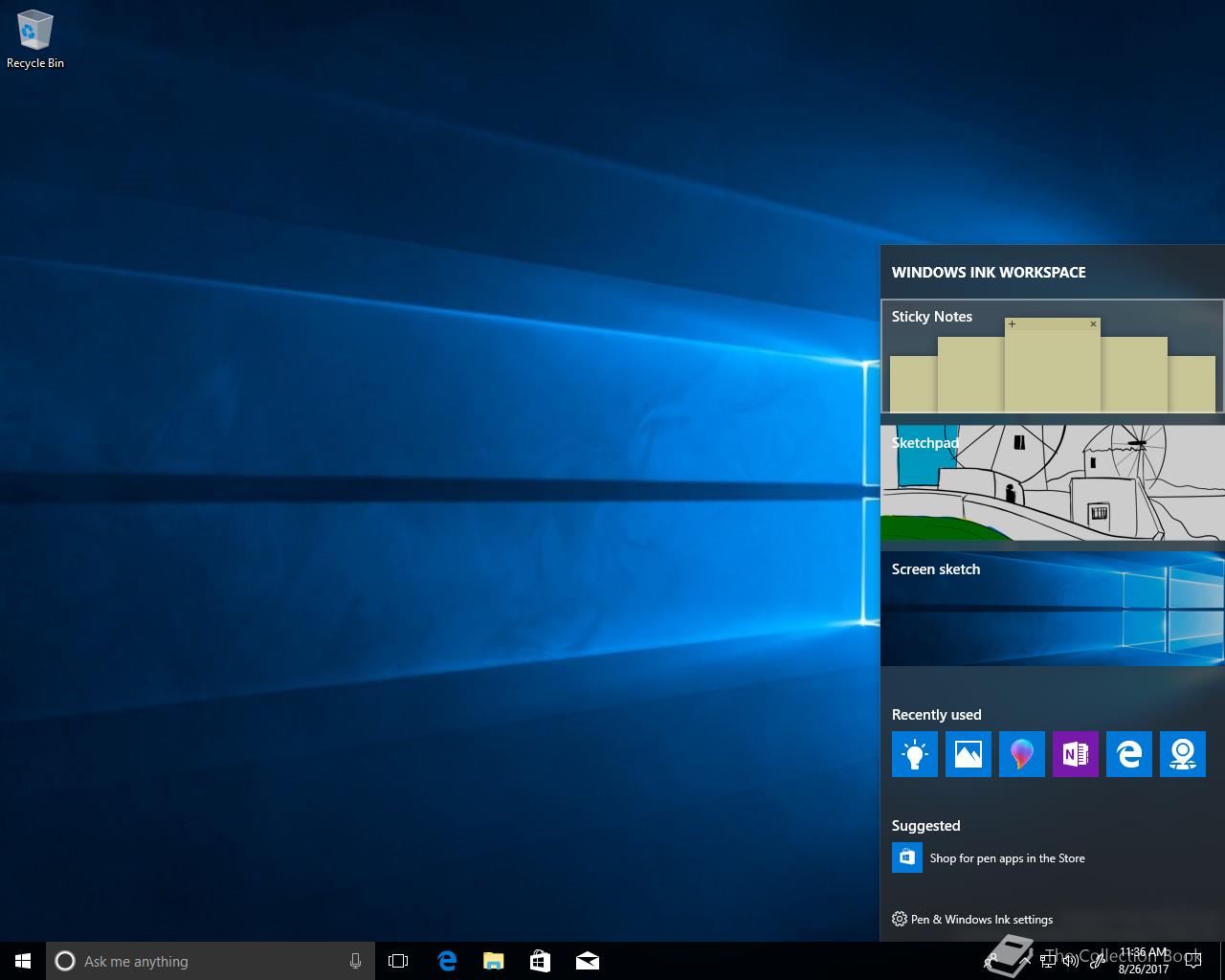Click the Microsoft Store taskbar icon
Viewport: 1225px width, 980px height.
click(540, 961)
